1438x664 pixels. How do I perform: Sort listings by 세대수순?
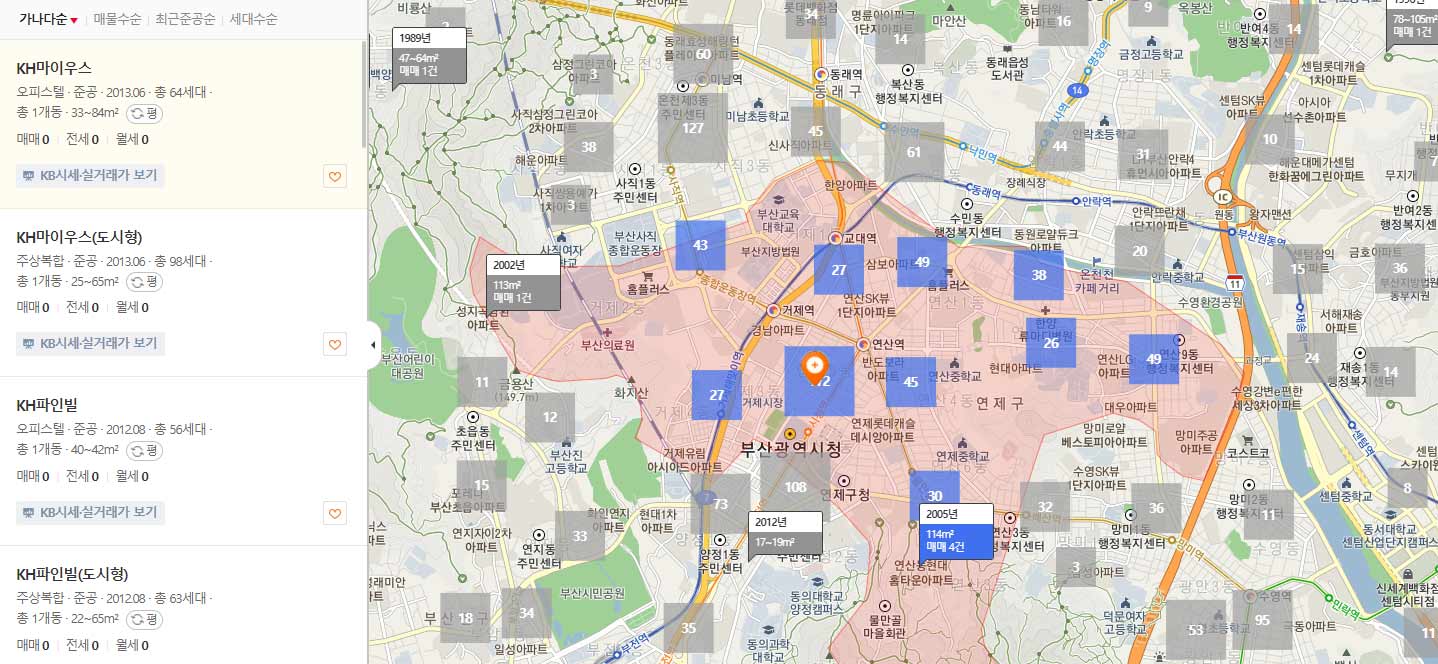tap(254, 19)
